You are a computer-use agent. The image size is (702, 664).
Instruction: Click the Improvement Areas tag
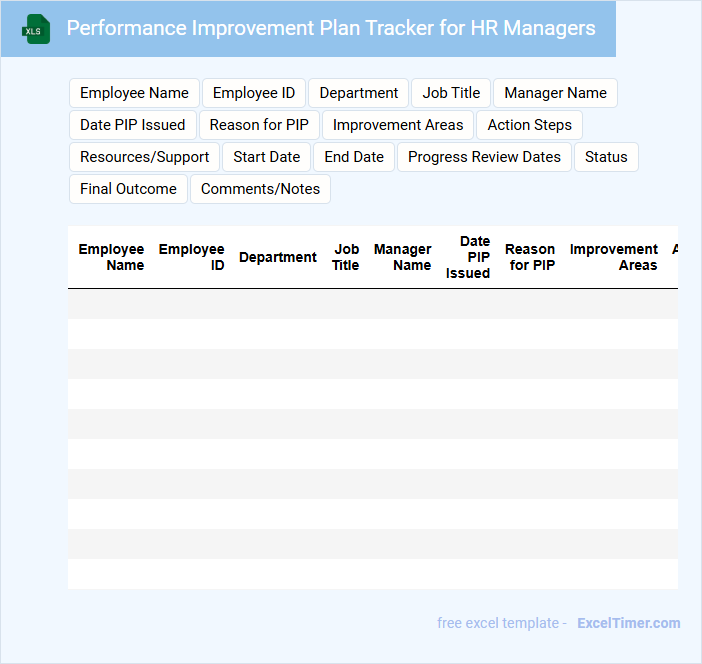pyautogui.click(x=398, y=125)
